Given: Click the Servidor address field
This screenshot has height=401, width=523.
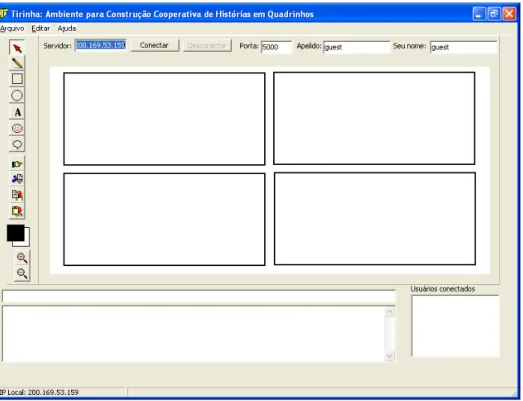Looking at the screenshot, I should tap(100, 45).
